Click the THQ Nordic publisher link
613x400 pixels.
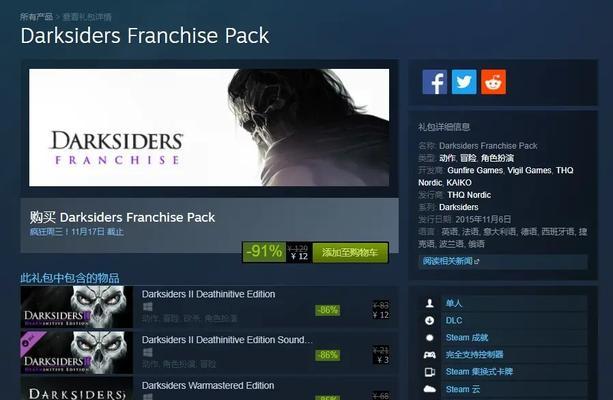point(469,195)
